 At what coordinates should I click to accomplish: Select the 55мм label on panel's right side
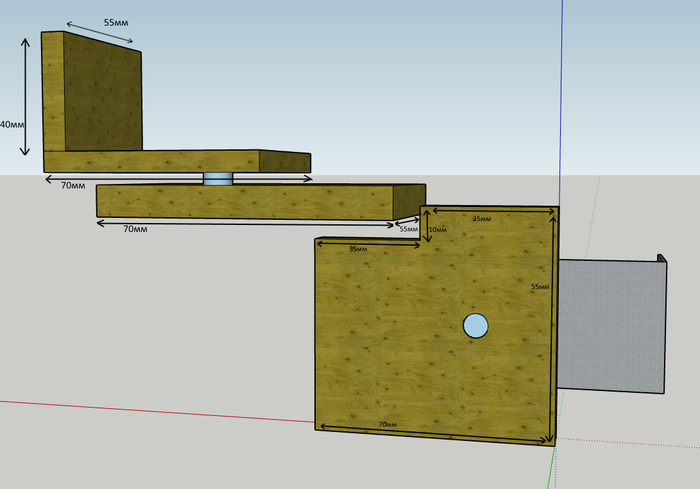(x=539, y=287)
